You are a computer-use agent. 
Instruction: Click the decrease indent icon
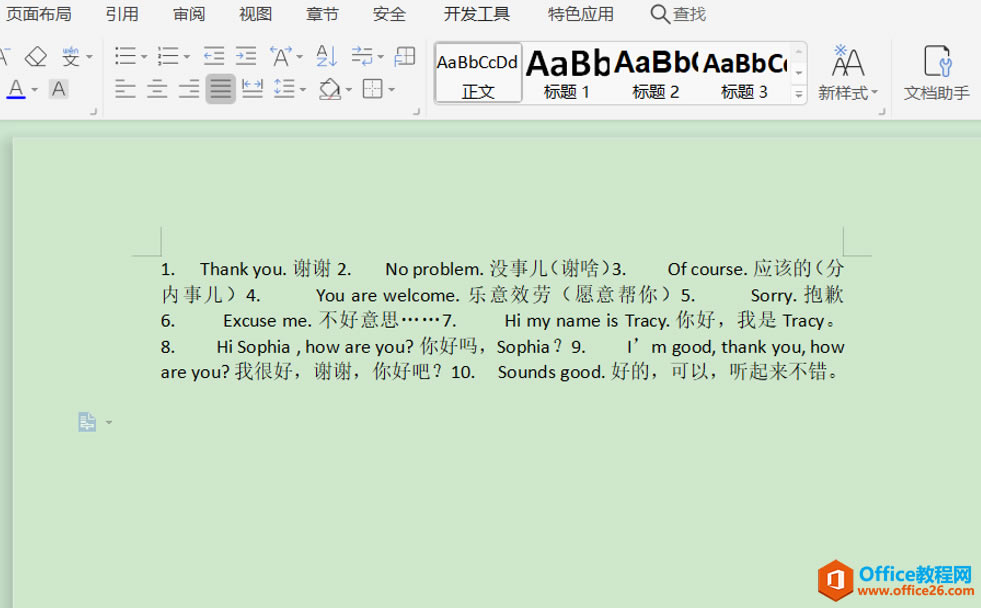click(x=214, y=56)
